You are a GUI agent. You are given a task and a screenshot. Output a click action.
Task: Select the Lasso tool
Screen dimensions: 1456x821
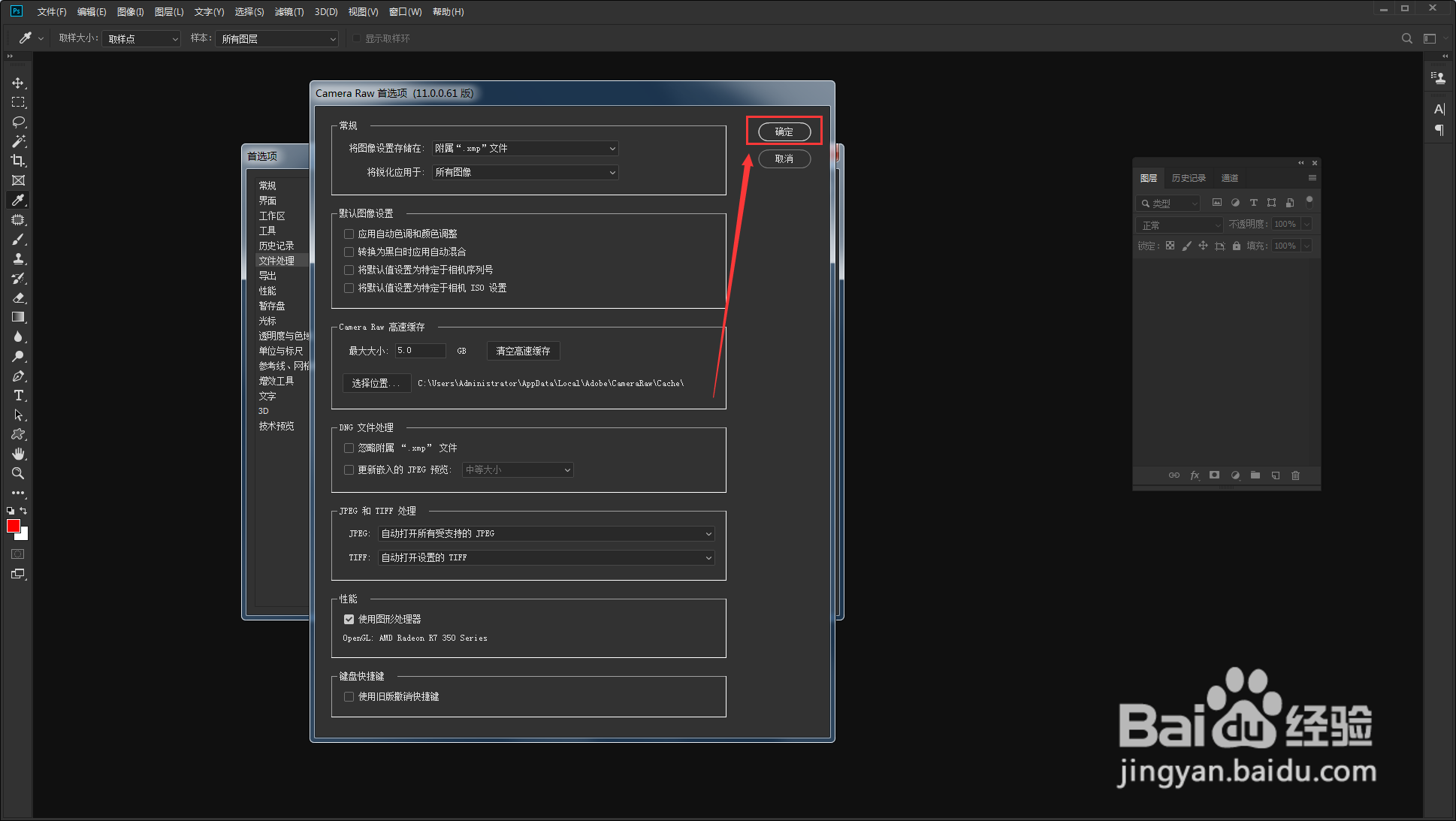[x=18, y=122]
